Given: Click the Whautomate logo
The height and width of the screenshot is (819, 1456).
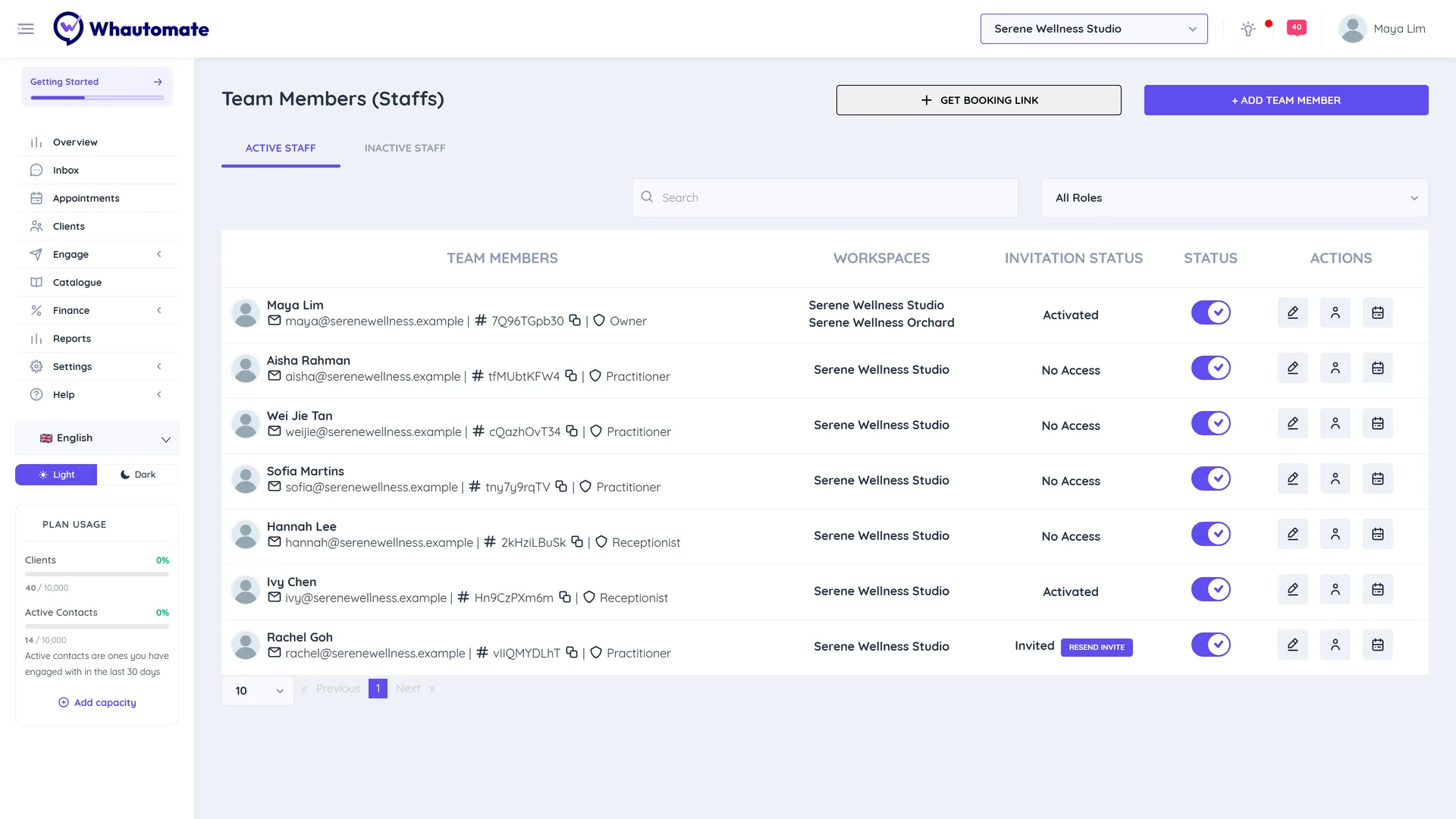Looking at the screenshot, I should coord(131,29).
